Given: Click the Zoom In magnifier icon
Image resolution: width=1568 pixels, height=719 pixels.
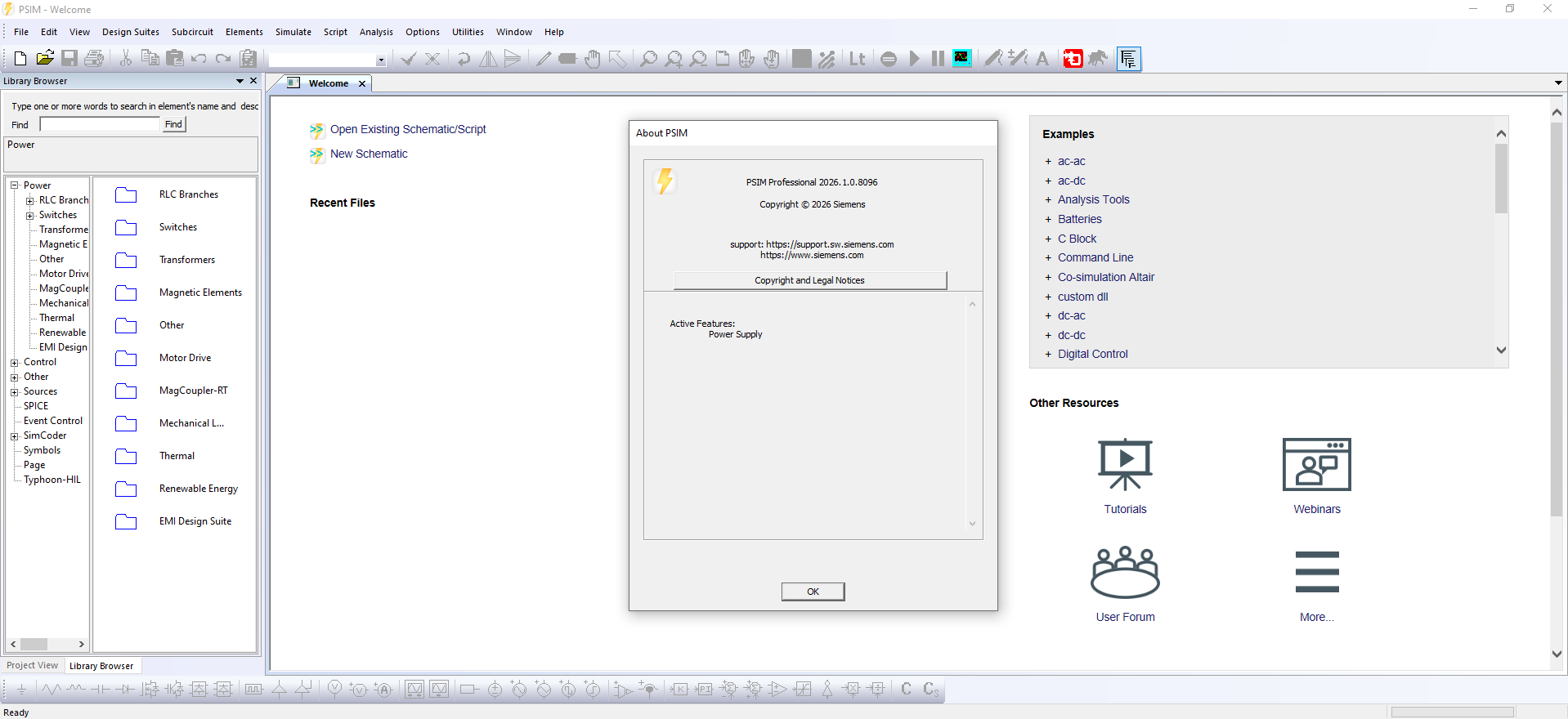Looking at the screenshot, I should coord(673,58).
